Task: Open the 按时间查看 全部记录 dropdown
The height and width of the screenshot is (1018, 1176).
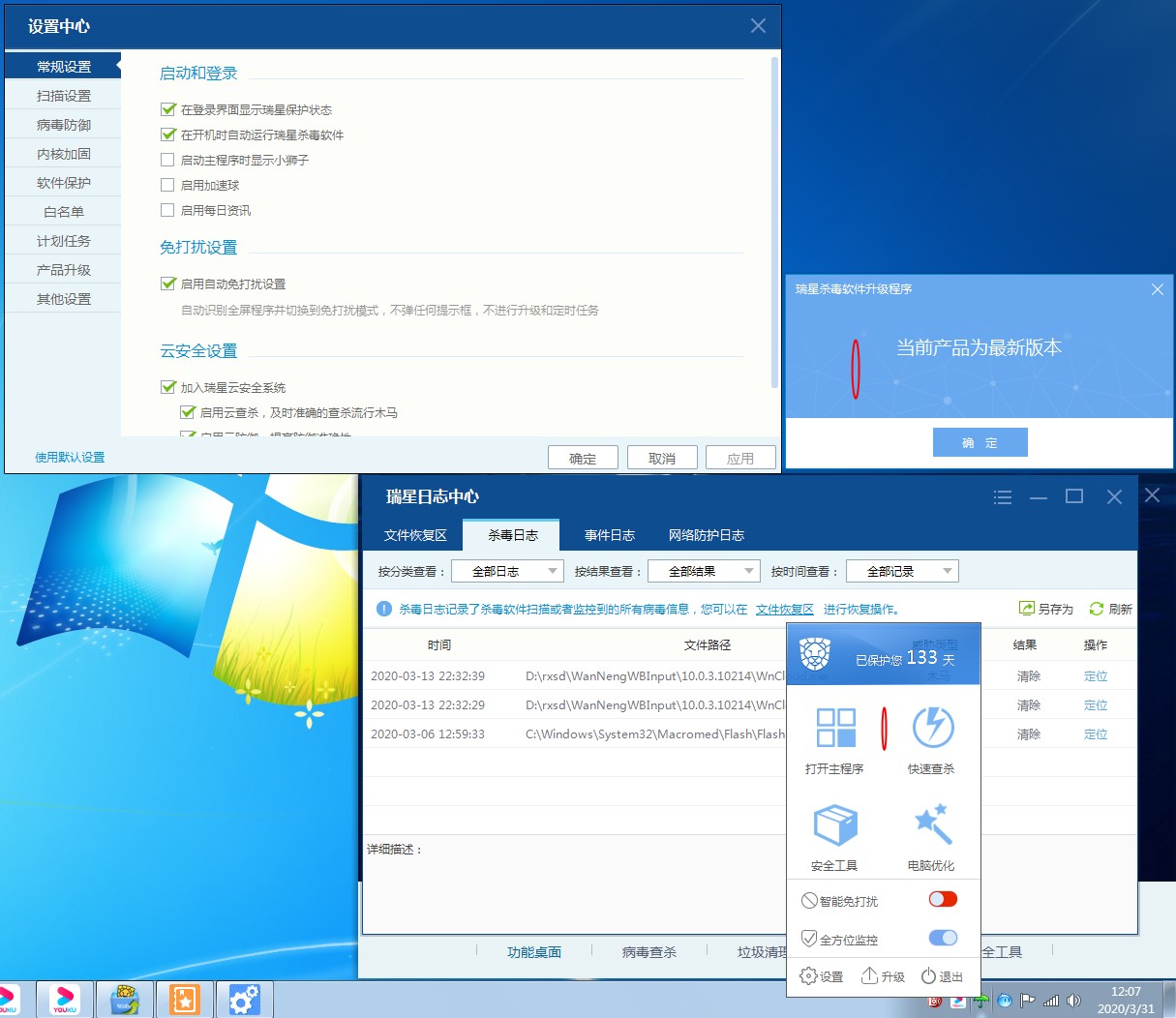Action: tap(902, 571)
